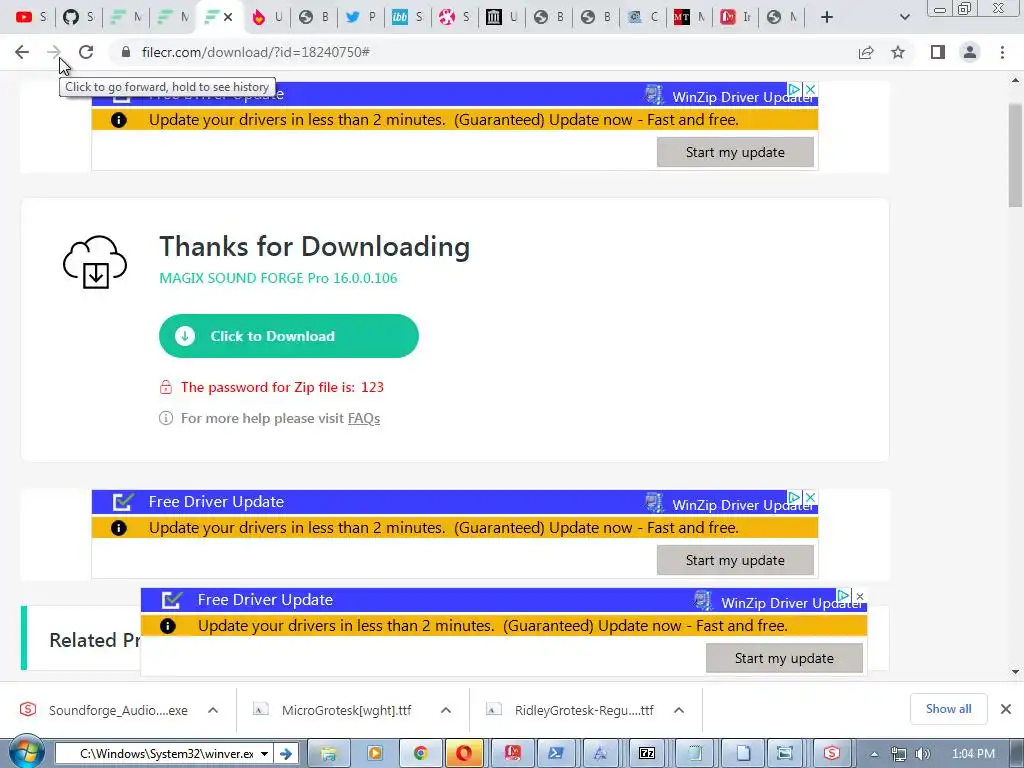Open the Chrome profile menu
Viewport: 1024px width, 768px height.
click(x=970, y=52)
